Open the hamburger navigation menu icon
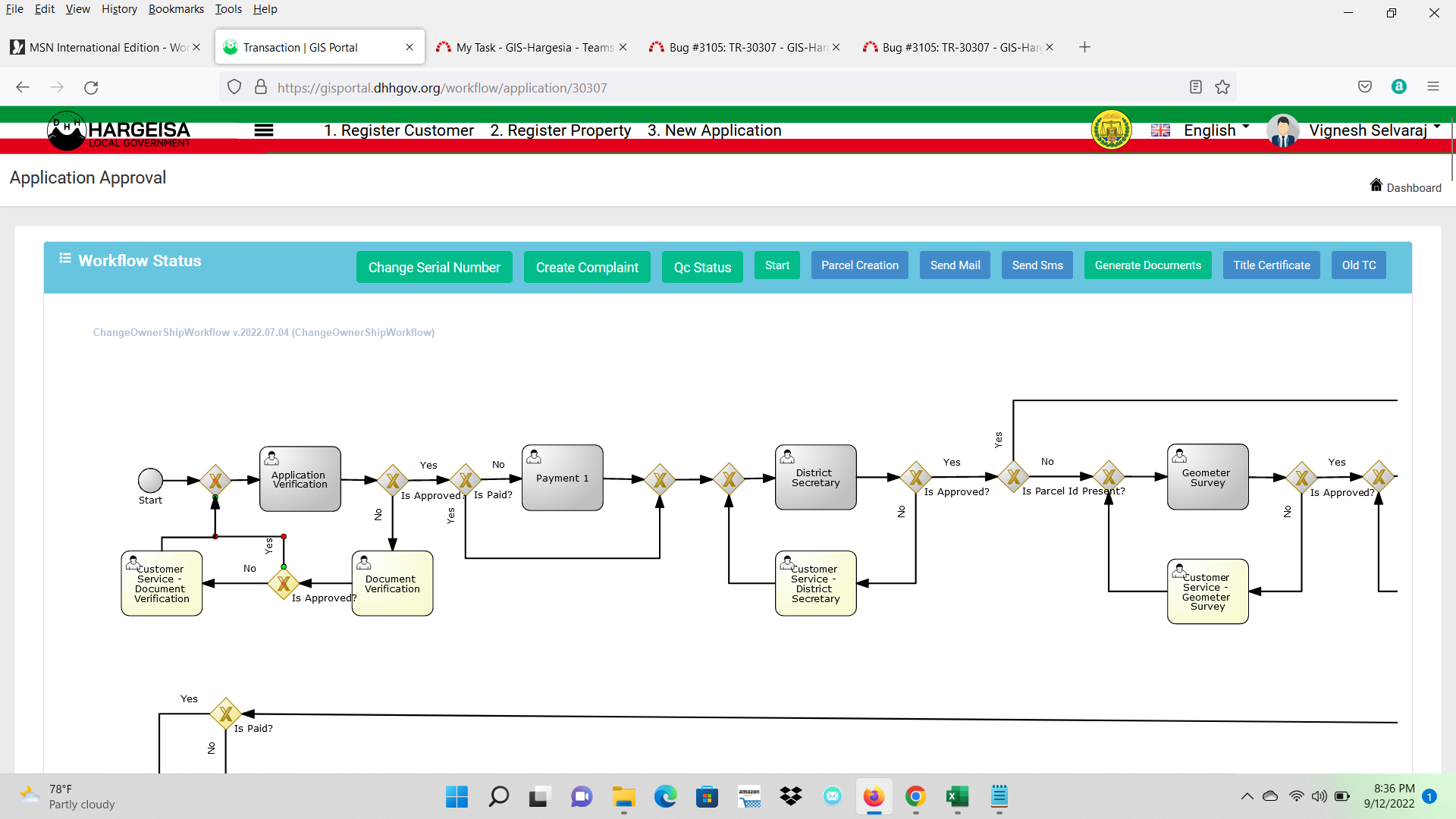 pyautogui.click(x=264, y=130)
